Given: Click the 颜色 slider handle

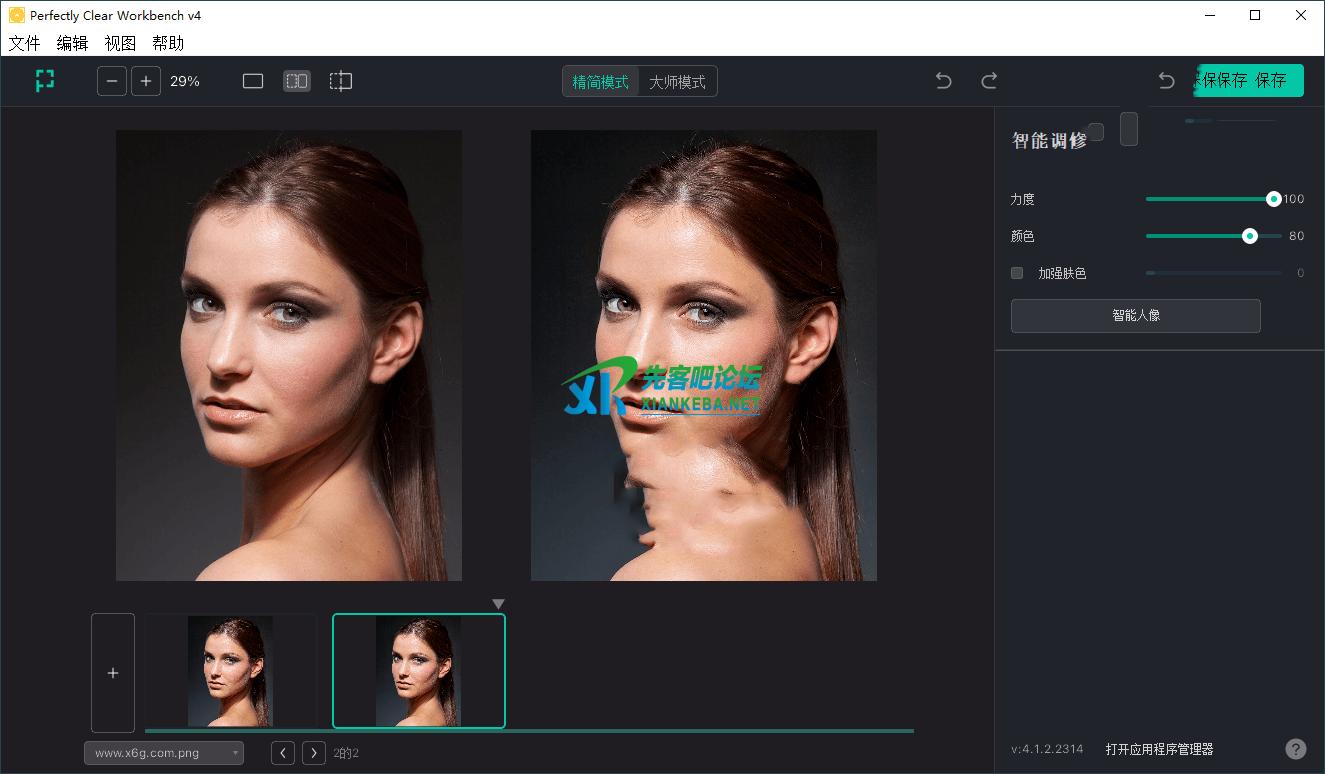Looking at the screenshot, I should tap(1249, 236).
